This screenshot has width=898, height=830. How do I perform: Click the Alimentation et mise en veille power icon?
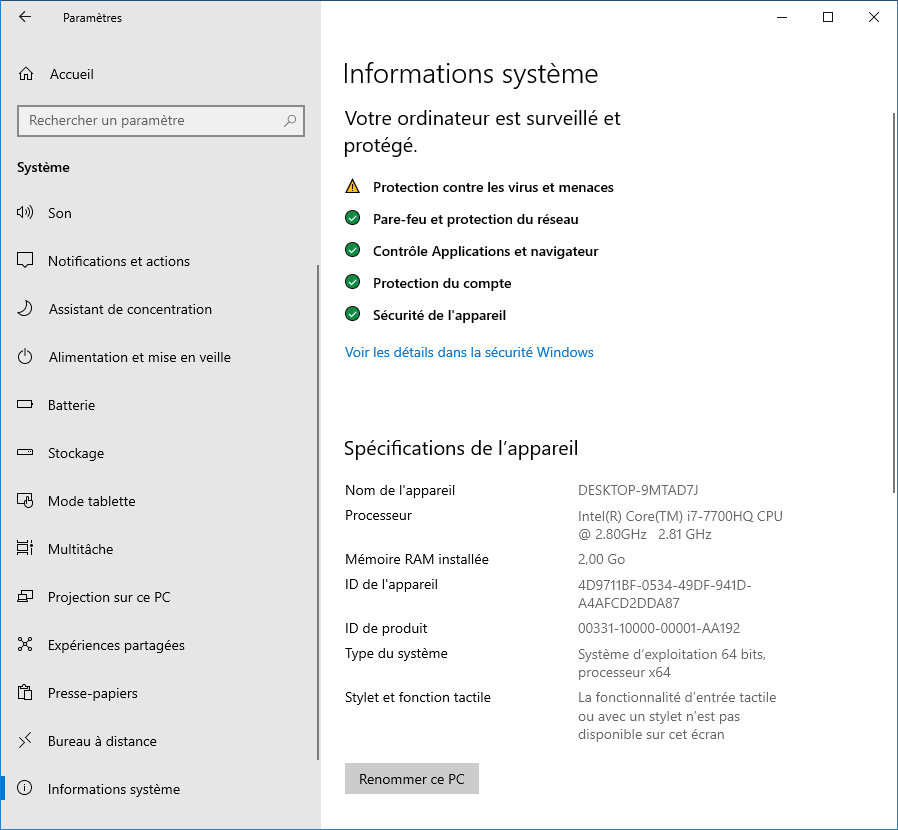pos(26,357)
